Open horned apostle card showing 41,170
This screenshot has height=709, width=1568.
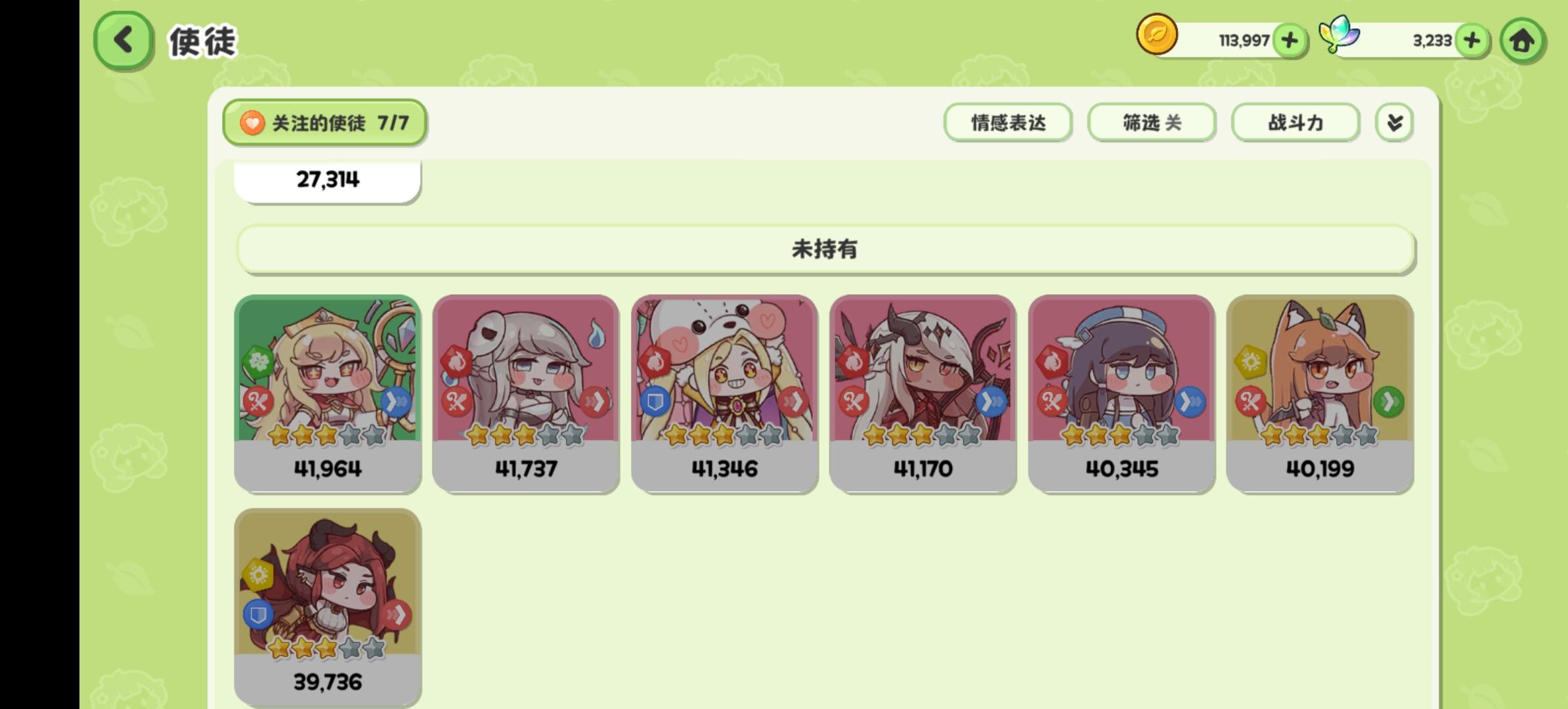pos(923,393)
